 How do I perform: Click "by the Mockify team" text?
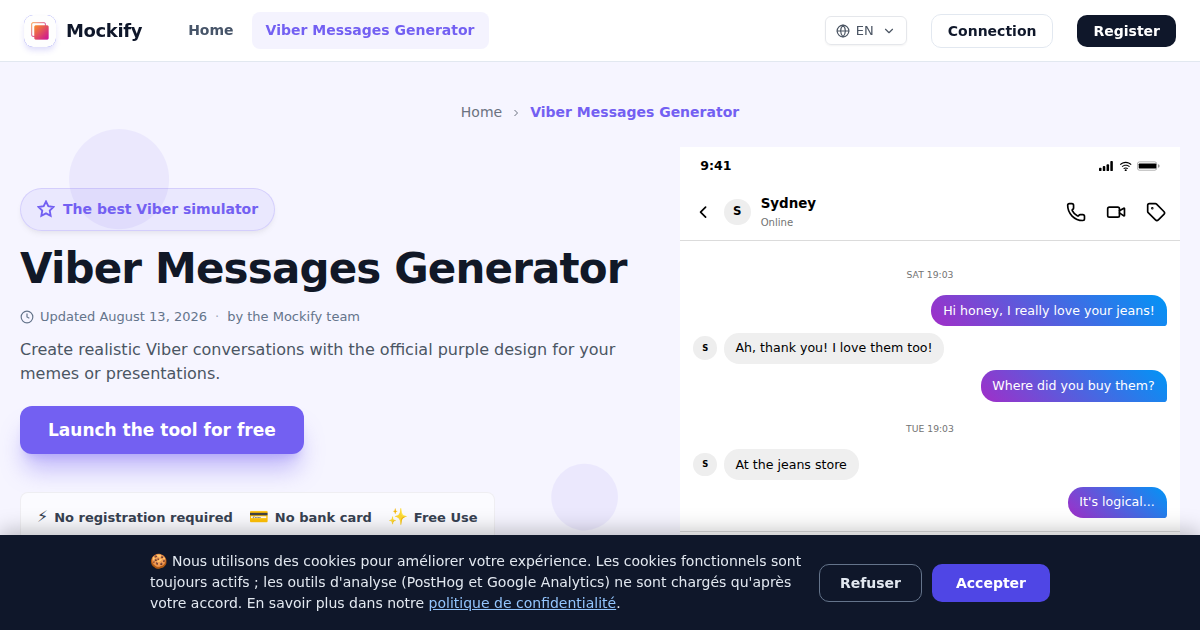point(293,317)
